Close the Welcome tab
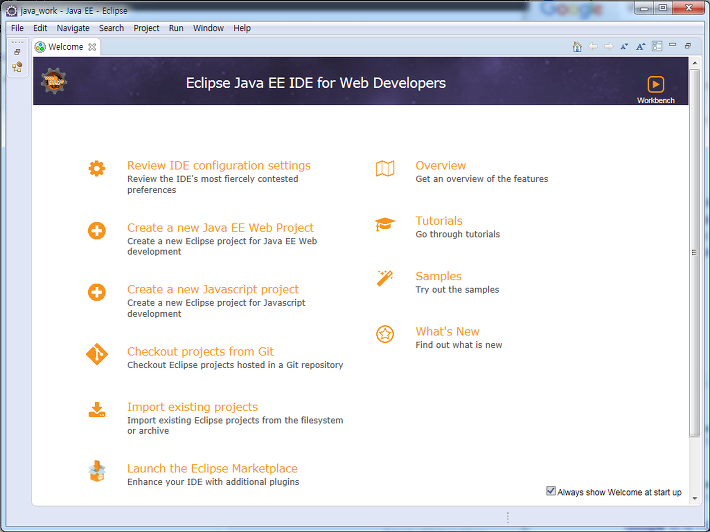 pyautogui.click(x=92, y=47)
